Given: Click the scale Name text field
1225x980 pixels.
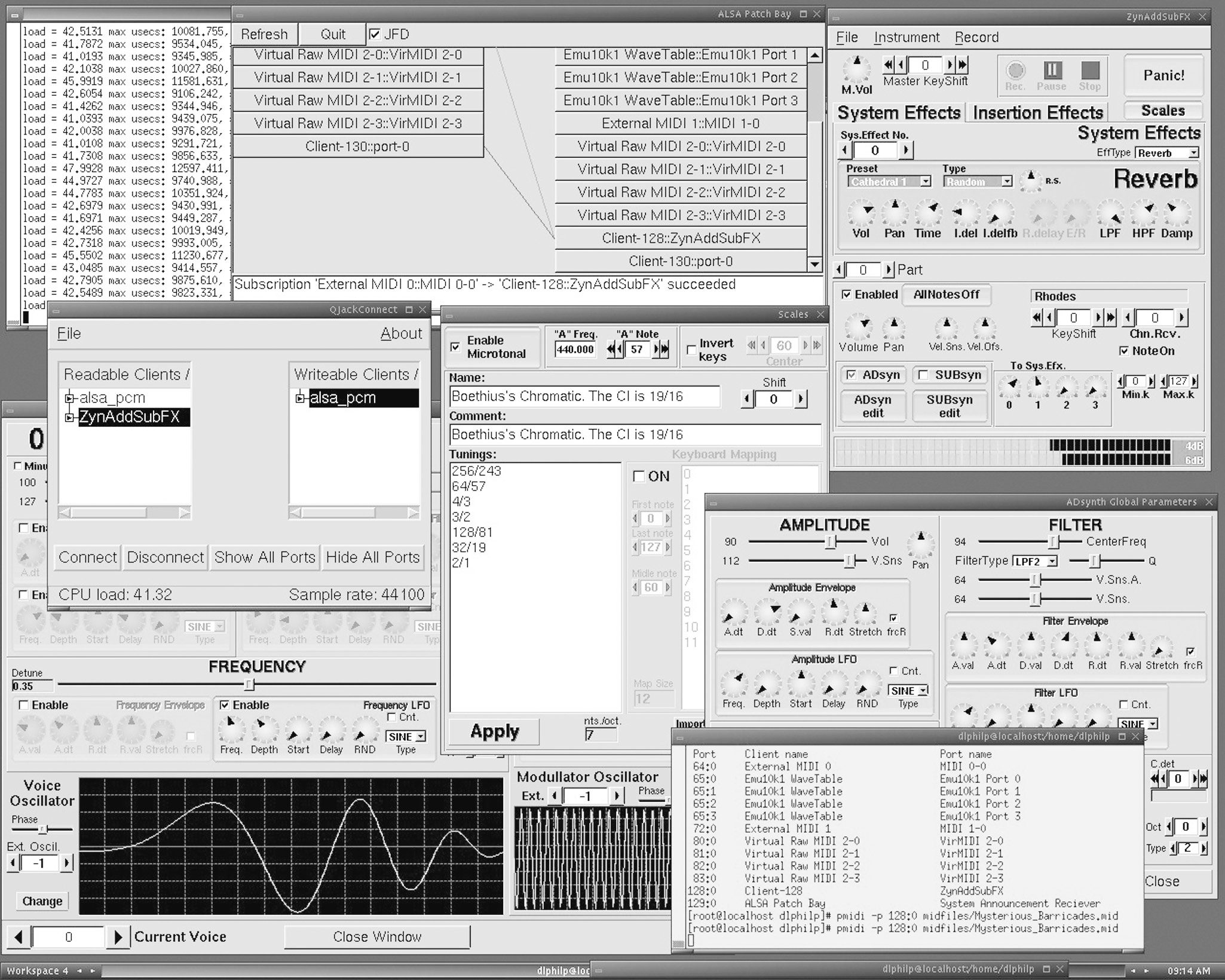Looking at the screenshot, I should [584, 396].
